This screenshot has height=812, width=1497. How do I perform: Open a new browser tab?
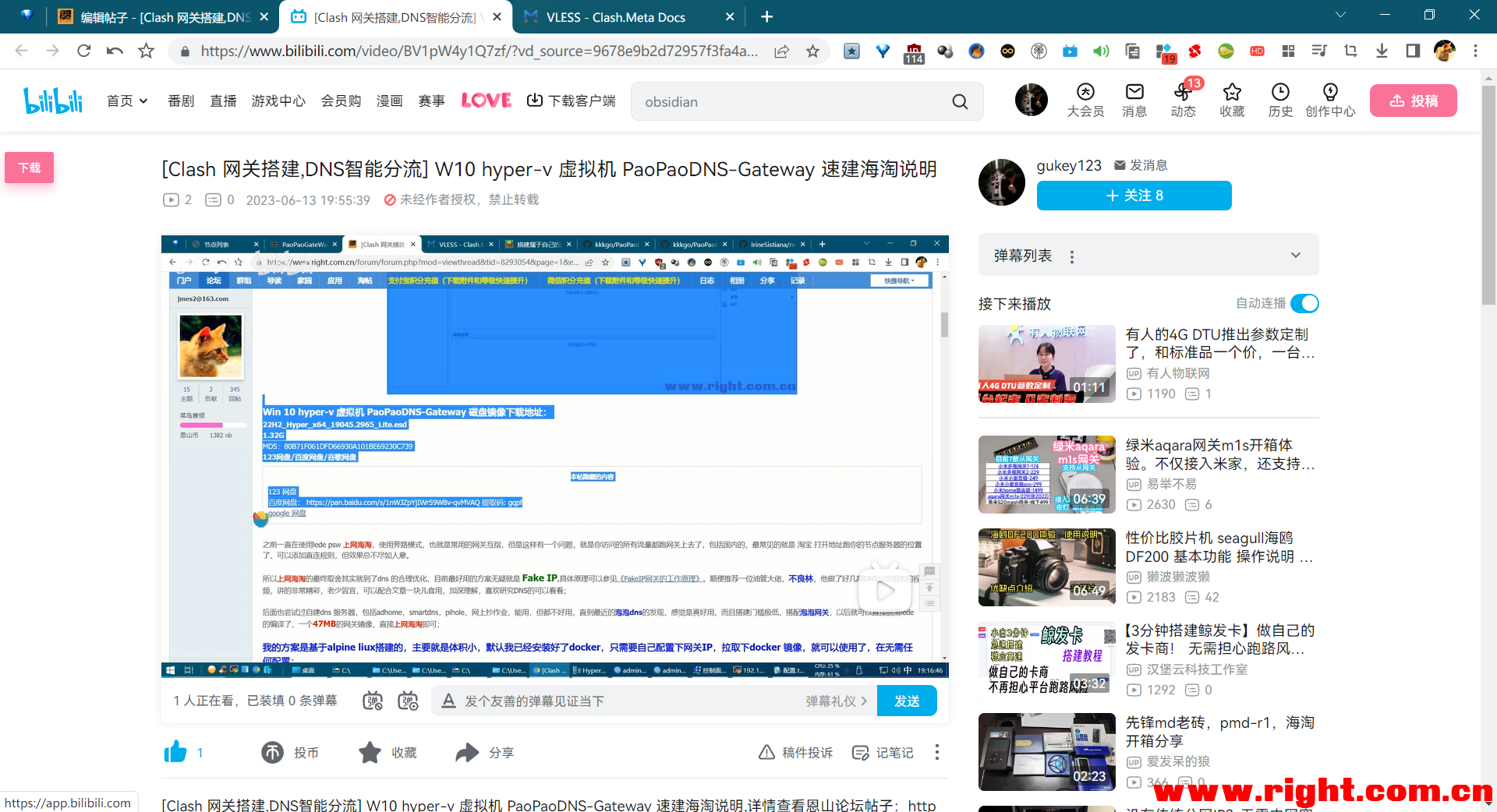(x=767, y=16)
